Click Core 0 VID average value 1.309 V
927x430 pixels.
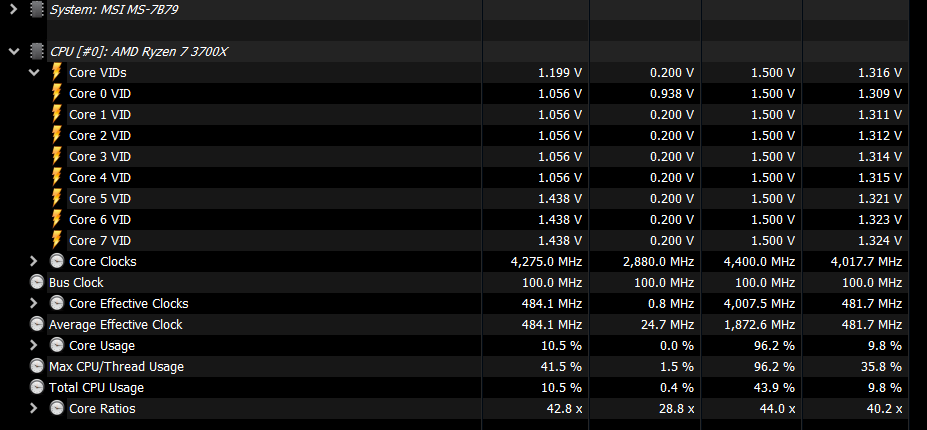[x=880, y=93]
